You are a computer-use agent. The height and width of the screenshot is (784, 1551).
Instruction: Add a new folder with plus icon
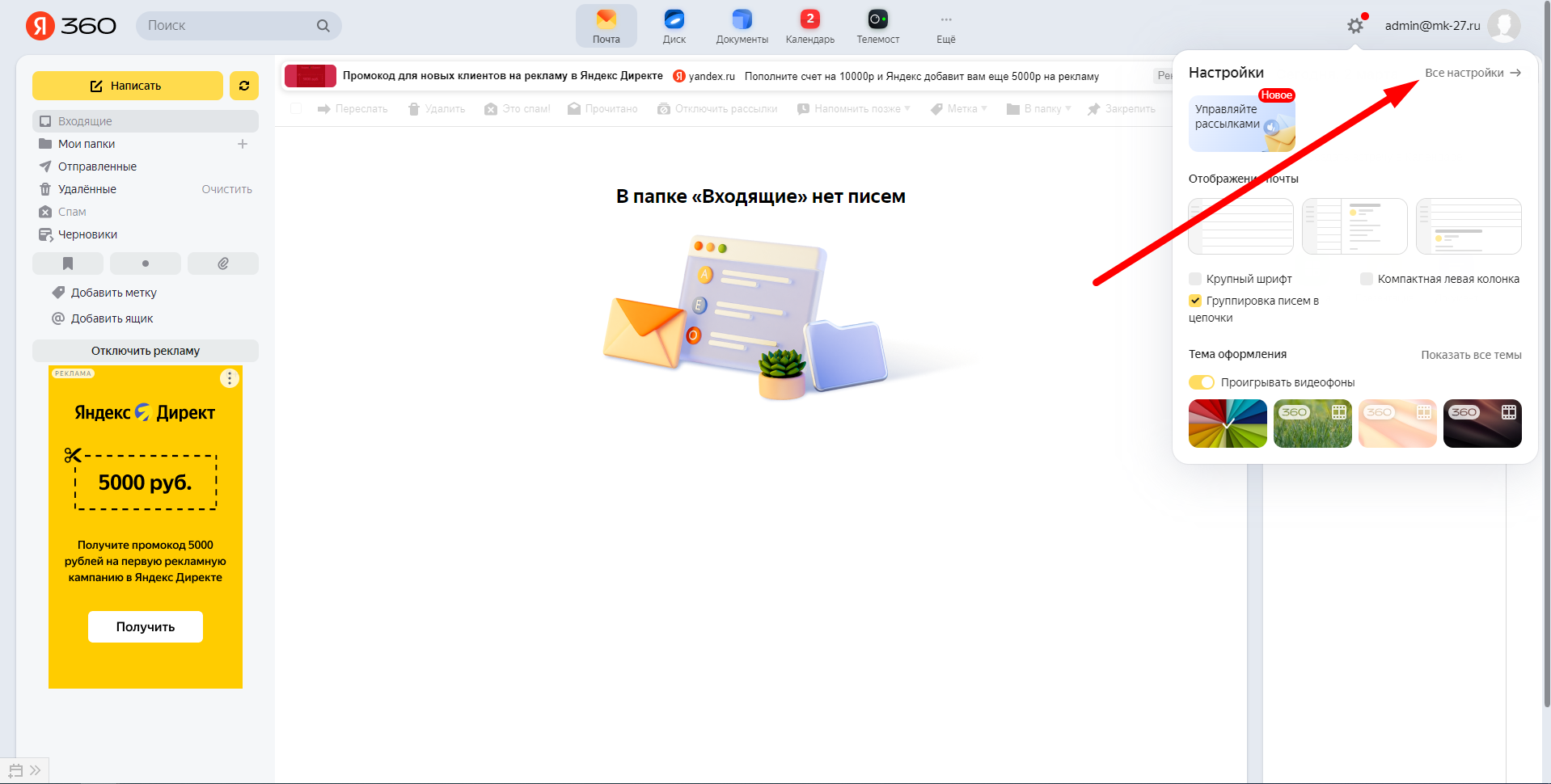[x=243, y=144]
